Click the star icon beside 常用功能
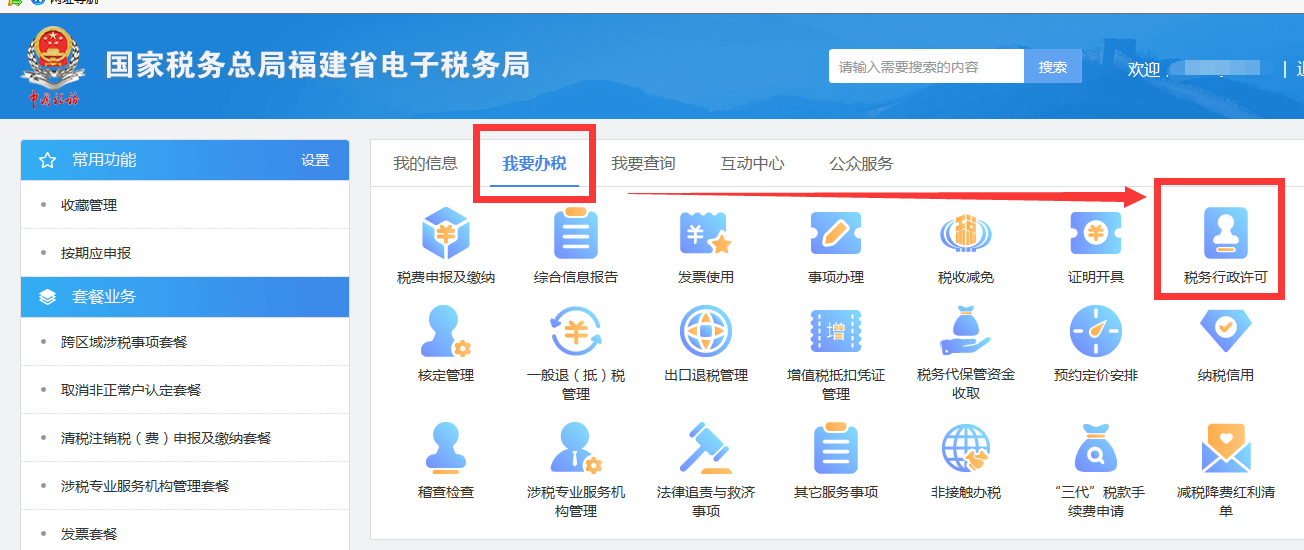Viewport: 1304px width, 550px height. pos(47,160)
